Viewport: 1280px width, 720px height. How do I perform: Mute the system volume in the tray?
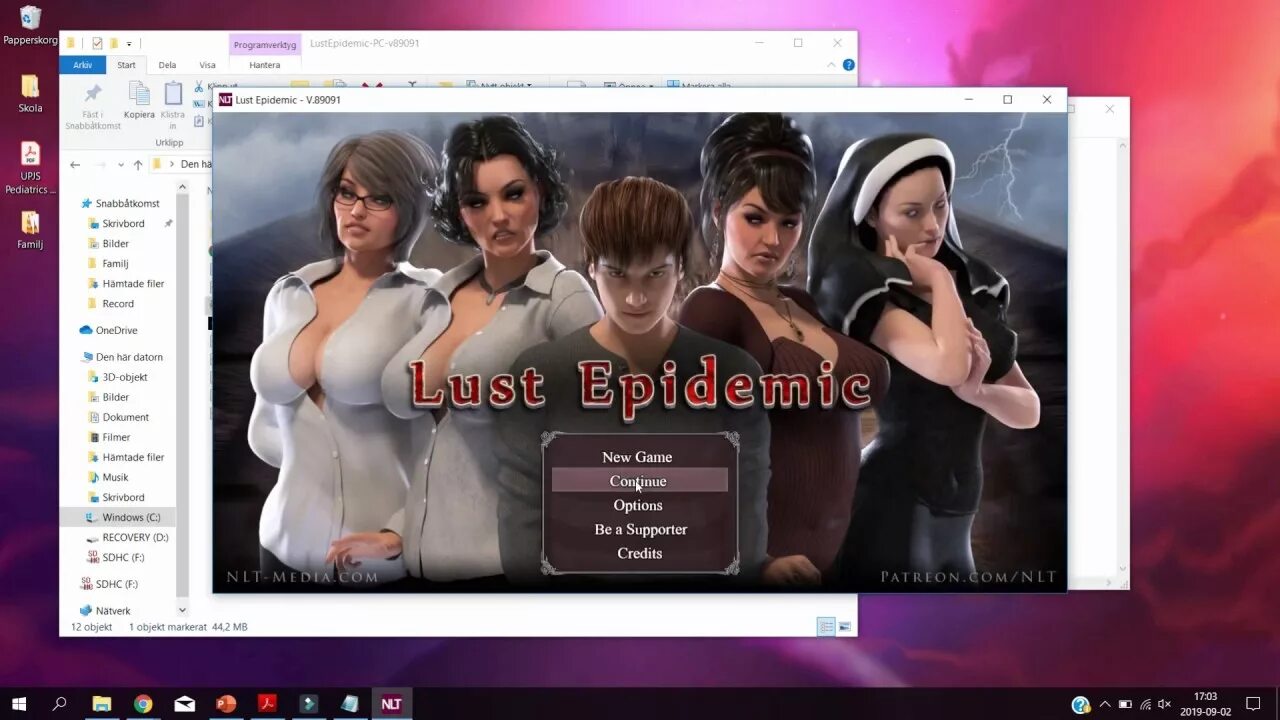(x=1166, y=703)
